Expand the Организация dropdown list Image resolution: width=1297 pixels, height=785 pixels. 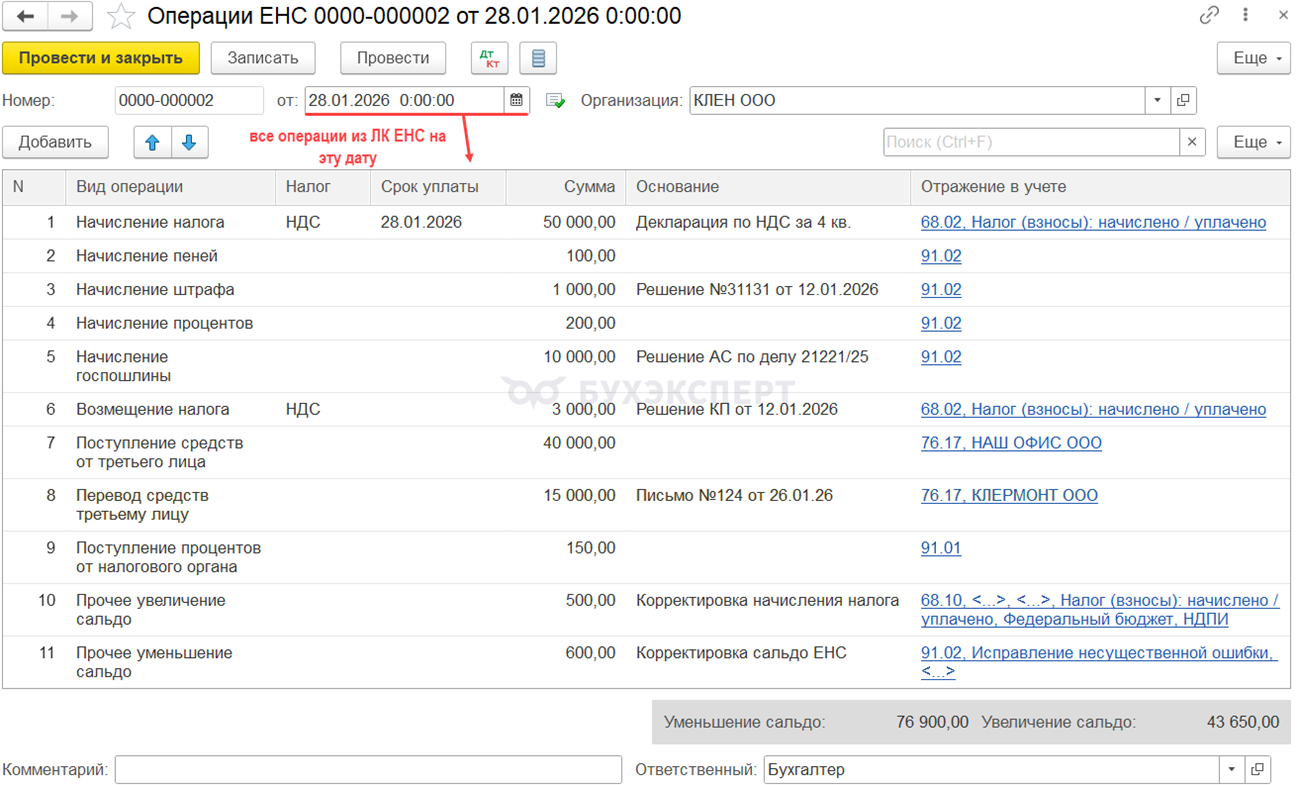tap(1158, 100)
